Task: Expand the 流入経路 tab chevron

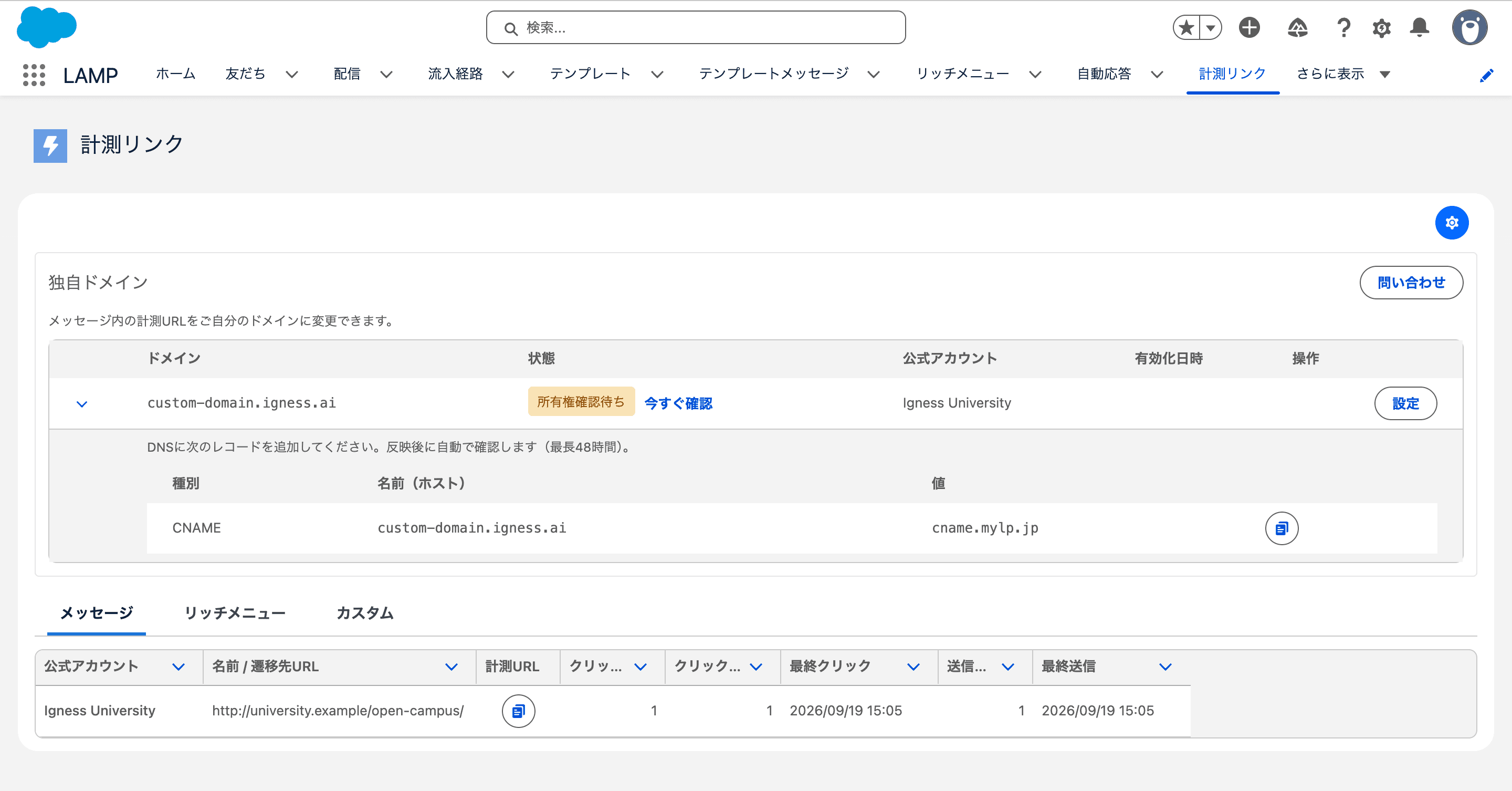Action: (x=508, y=75)
